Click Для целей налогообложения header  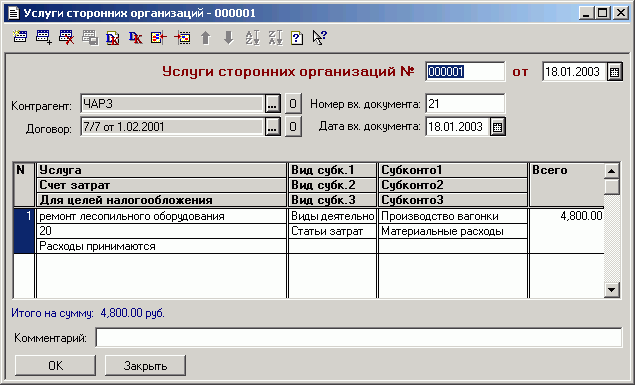click(x=161, y=200)
